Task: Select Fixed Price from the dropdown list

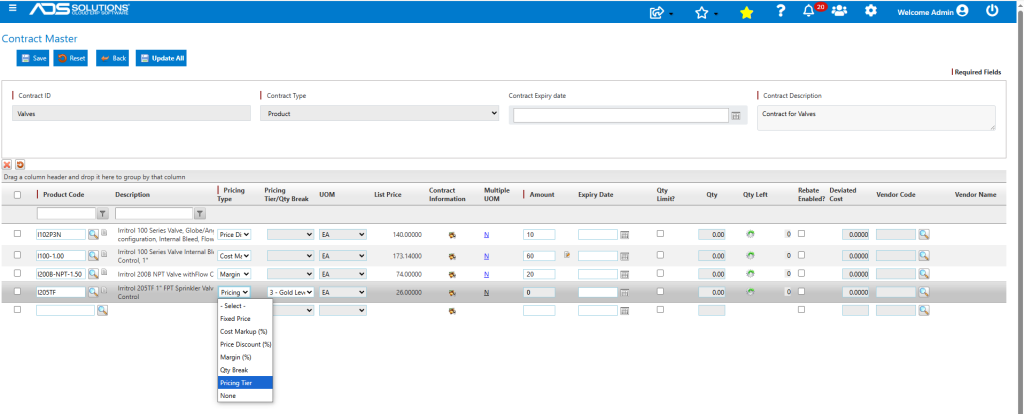Action: point(235,319)
